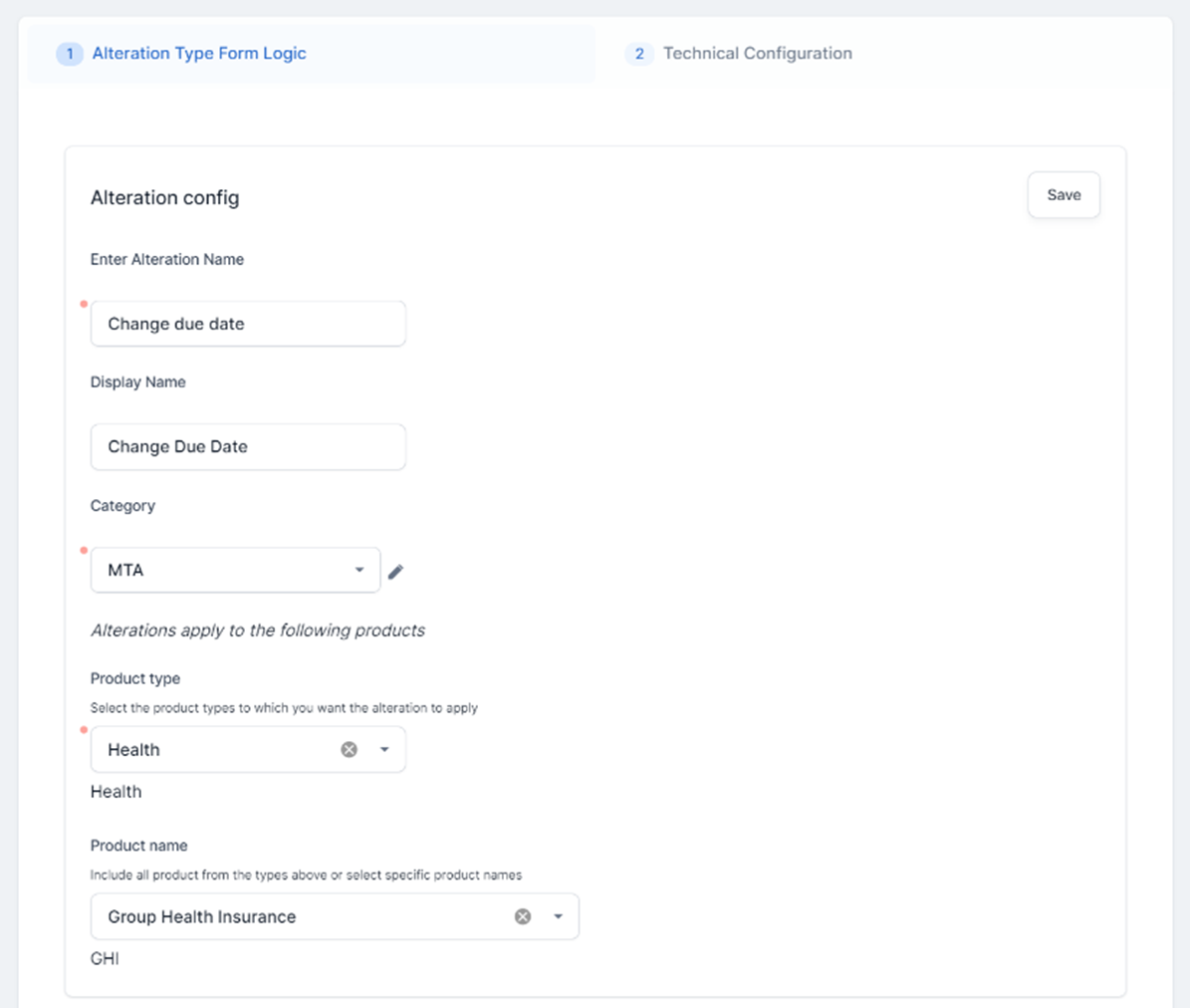The image size is (1190, 1008).
Task: Remove Group Health Insurance using the X icon
Action: click(x=523, y=917)
